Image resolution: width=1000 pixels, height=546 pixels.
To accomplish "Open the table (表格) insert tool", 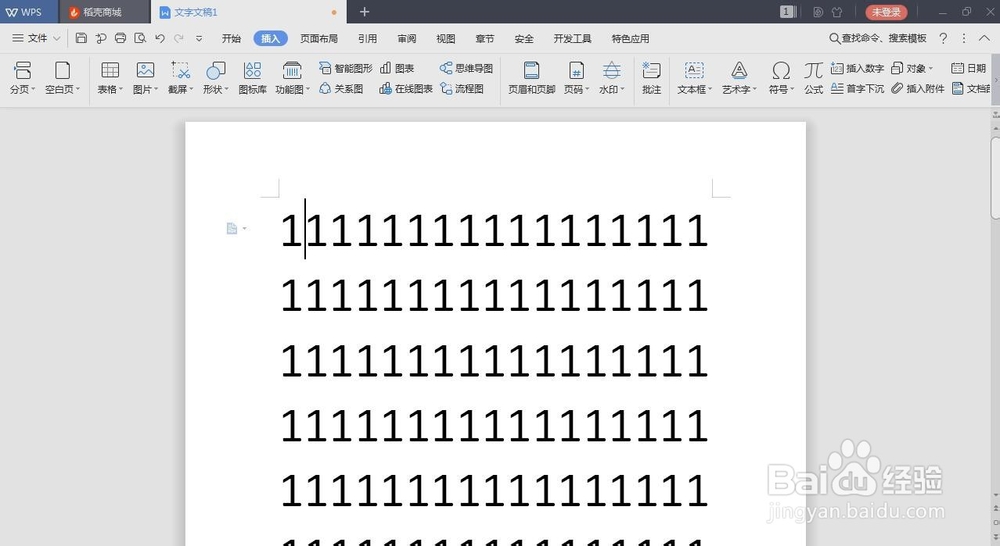I will (110, 78).
